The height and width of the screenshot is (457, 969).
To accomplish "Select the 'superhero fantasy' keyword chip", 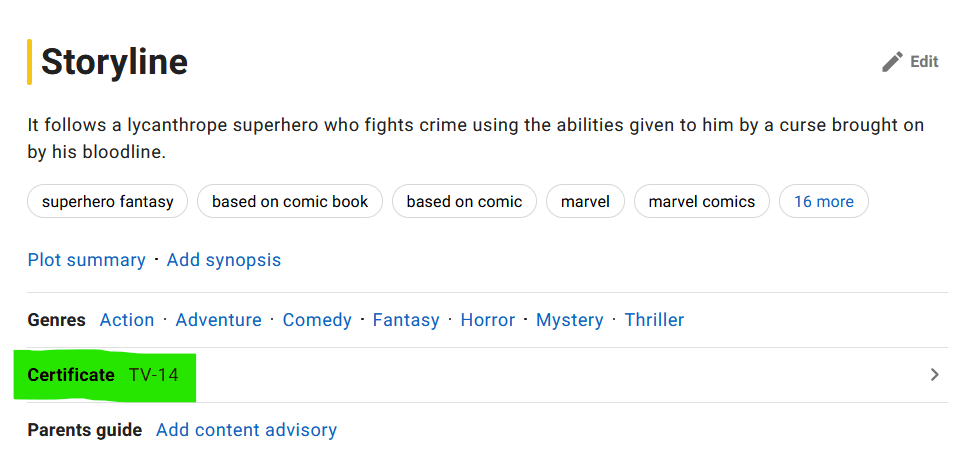I will [108, 202].
